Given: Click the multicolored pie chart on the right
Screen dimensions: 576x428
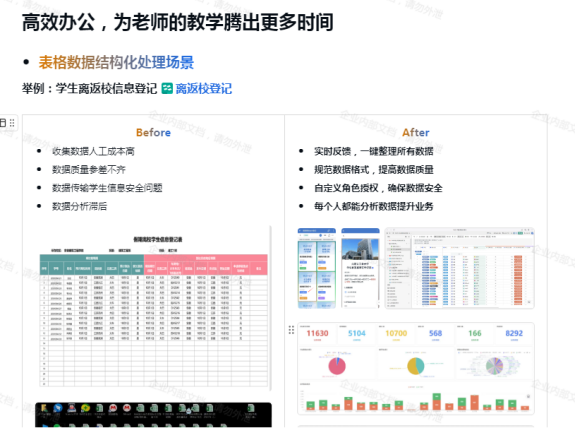Looking at the screenshot, I should [x=494, y=366].
